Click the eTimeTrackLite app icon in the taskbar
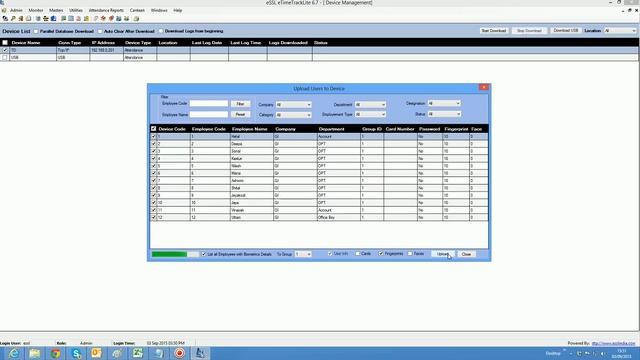This screenshot has height=360, width=640. click(200, 353)
